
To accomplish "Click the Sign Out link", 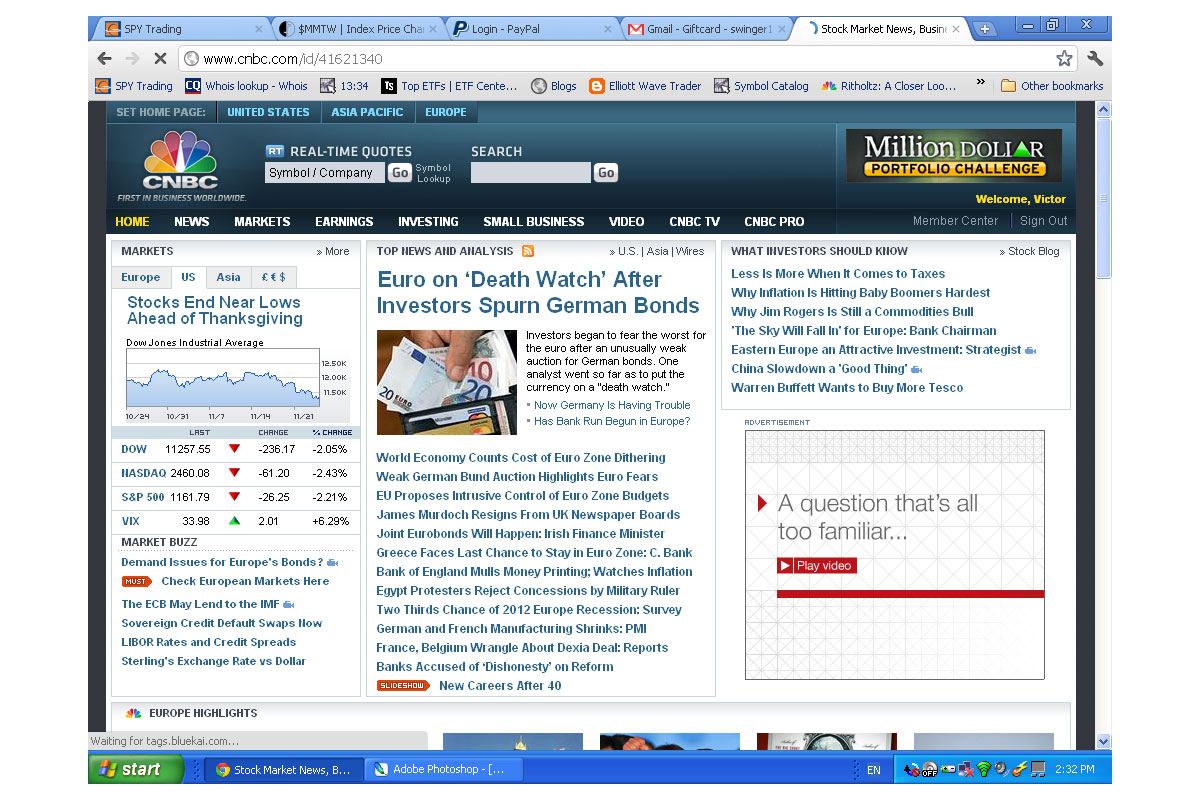I will [x=1044, y=221].
